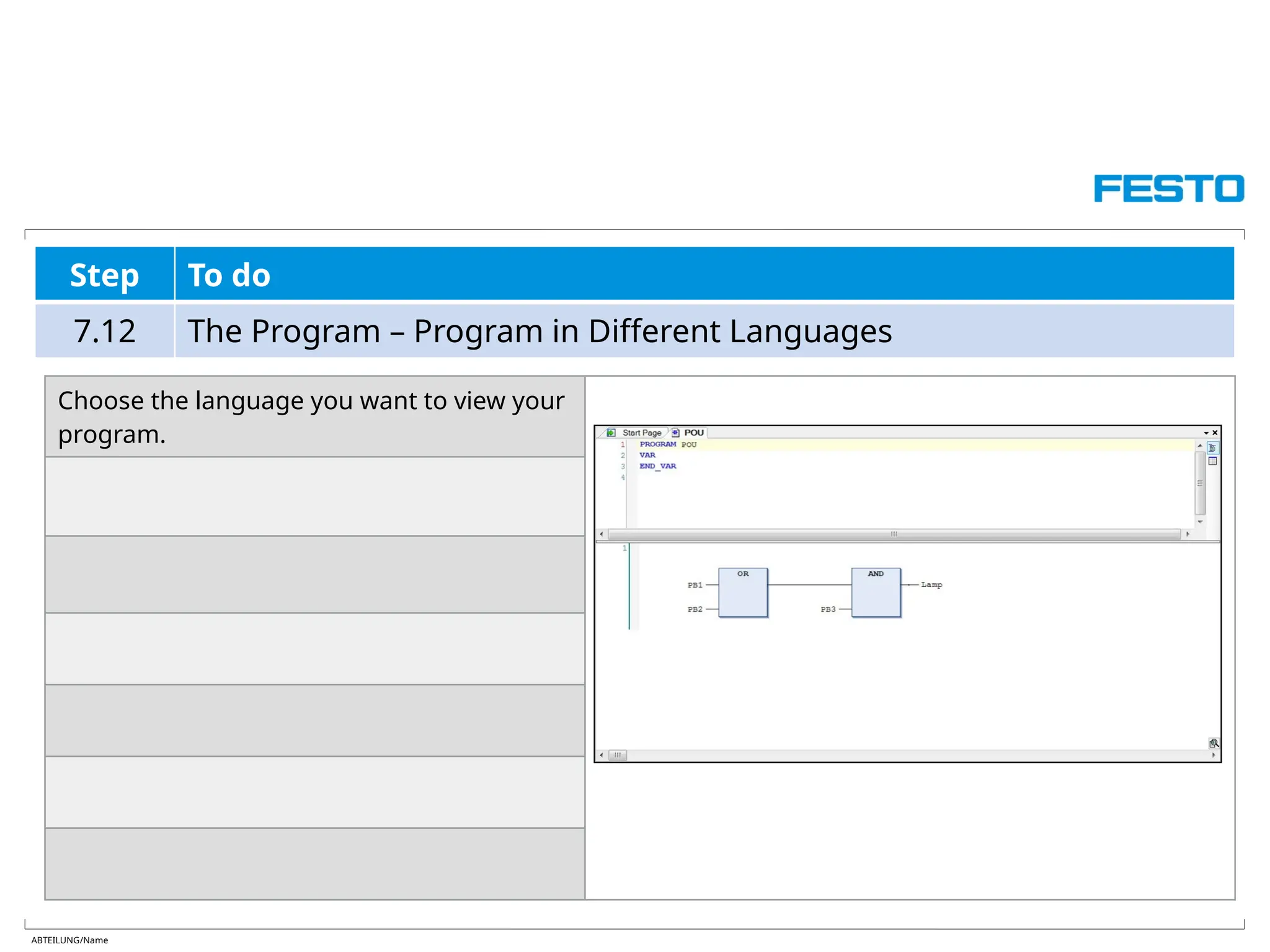
Task: Click the PB3 input variable
Action: click(x=828, y=609)
